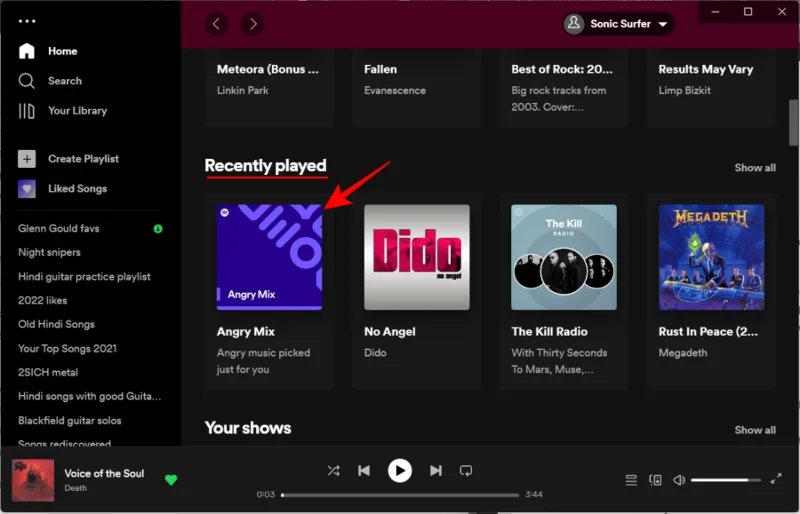Toggle shuffle playback
This screenshot has width=800, height=514.
coord(334,470)
